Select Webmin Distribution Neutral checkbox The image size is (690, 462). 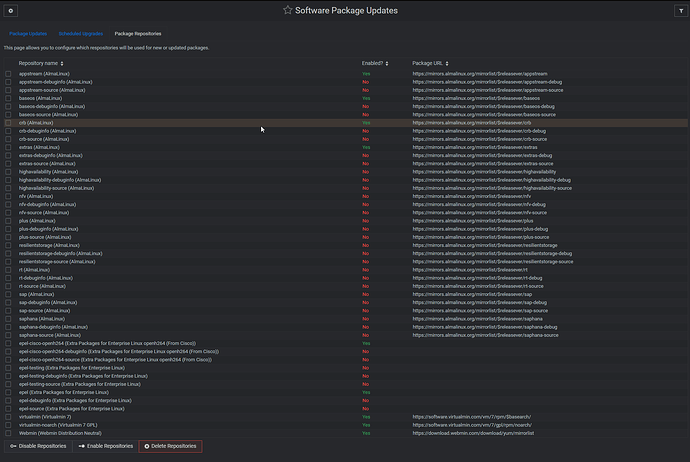coord(8,433)
